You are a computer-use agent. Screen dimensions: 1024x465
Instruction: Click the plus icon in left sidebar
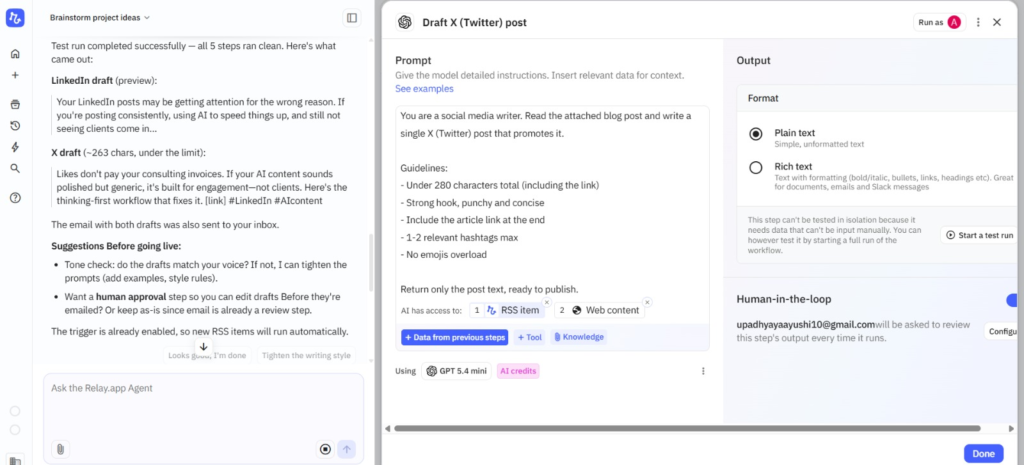pos(15,75)
